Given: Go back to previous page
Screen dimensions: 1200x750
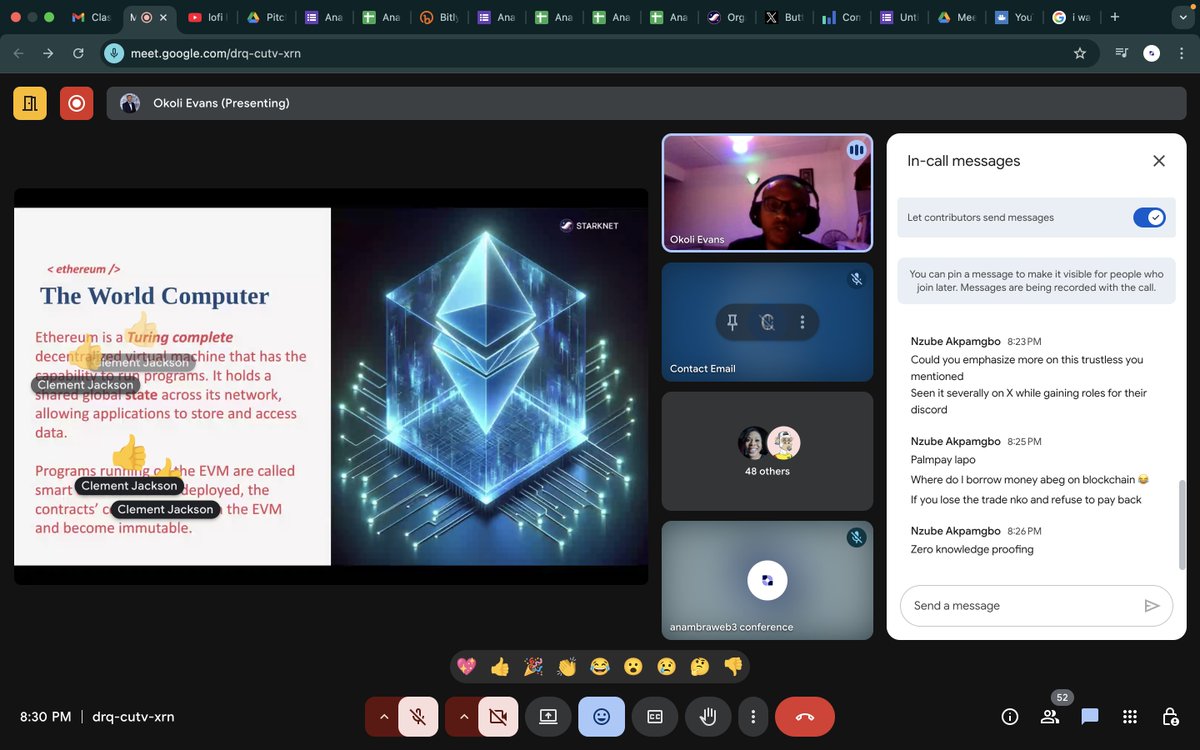Looking at the screenshot, I should (18, 53).
